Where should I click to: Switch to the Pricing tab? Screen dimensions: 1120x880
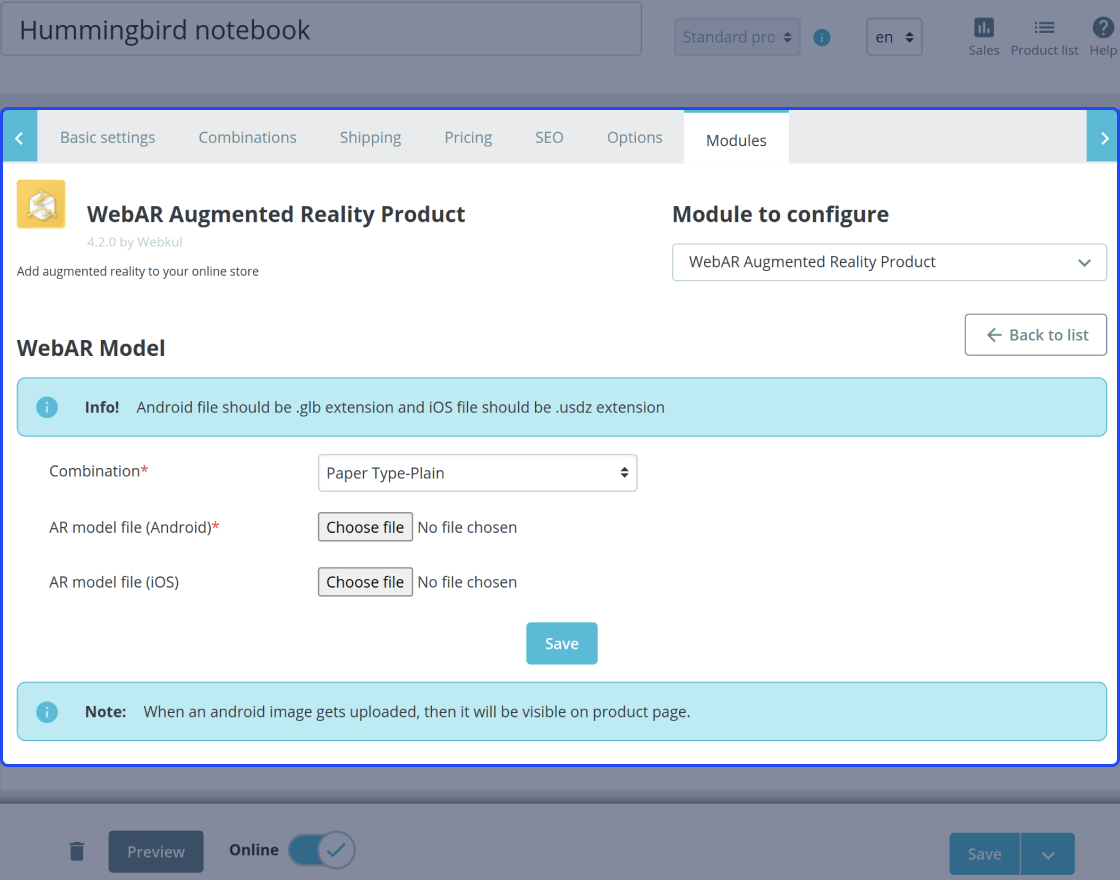click(468, 137)
